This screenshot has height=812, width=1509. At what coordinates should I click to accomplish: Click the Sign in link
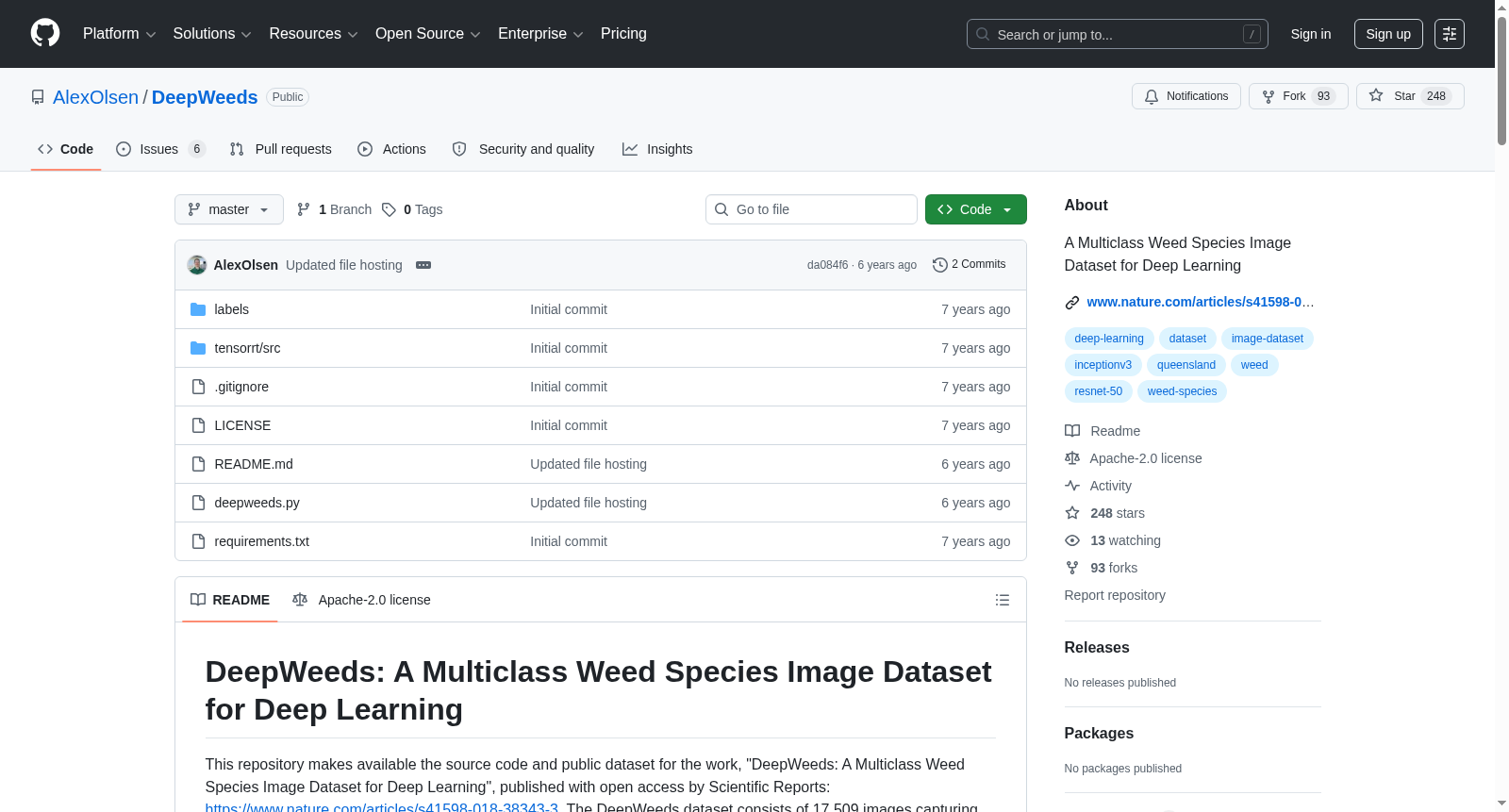pos(1311,34)
